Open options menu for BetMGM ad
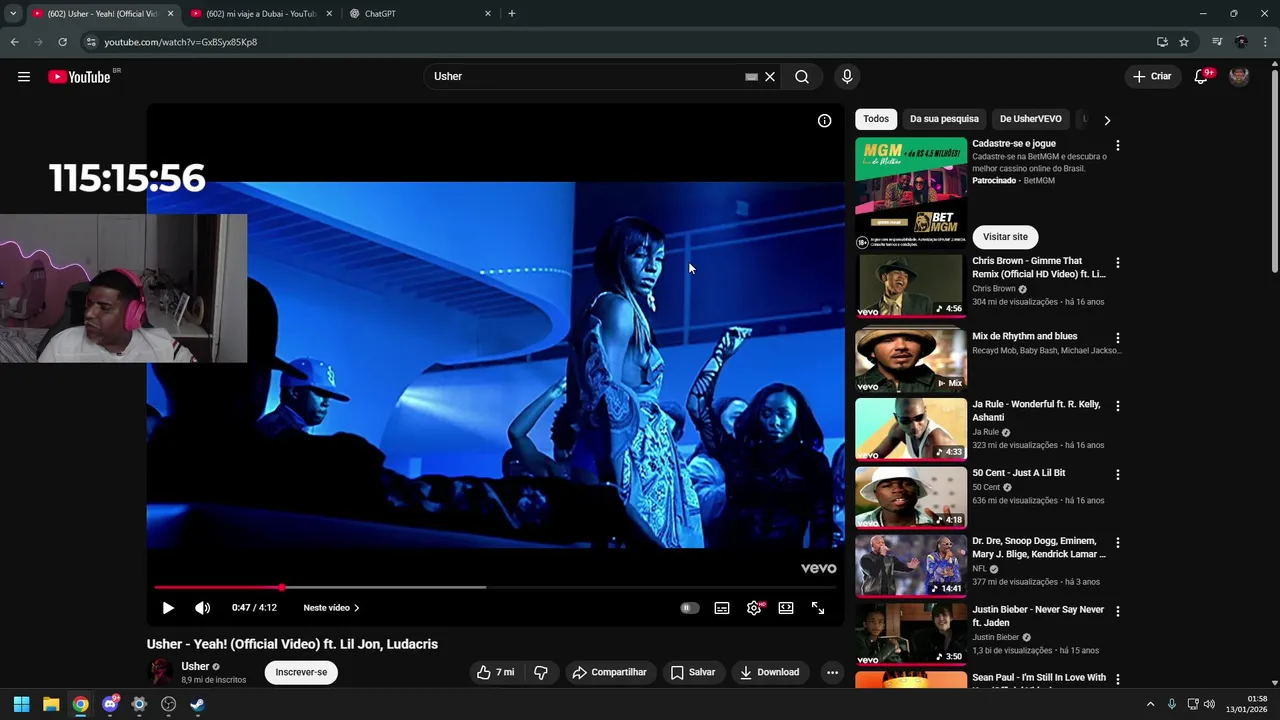This screenshot has height=720, width=1280. click(x=1118, y=146)
